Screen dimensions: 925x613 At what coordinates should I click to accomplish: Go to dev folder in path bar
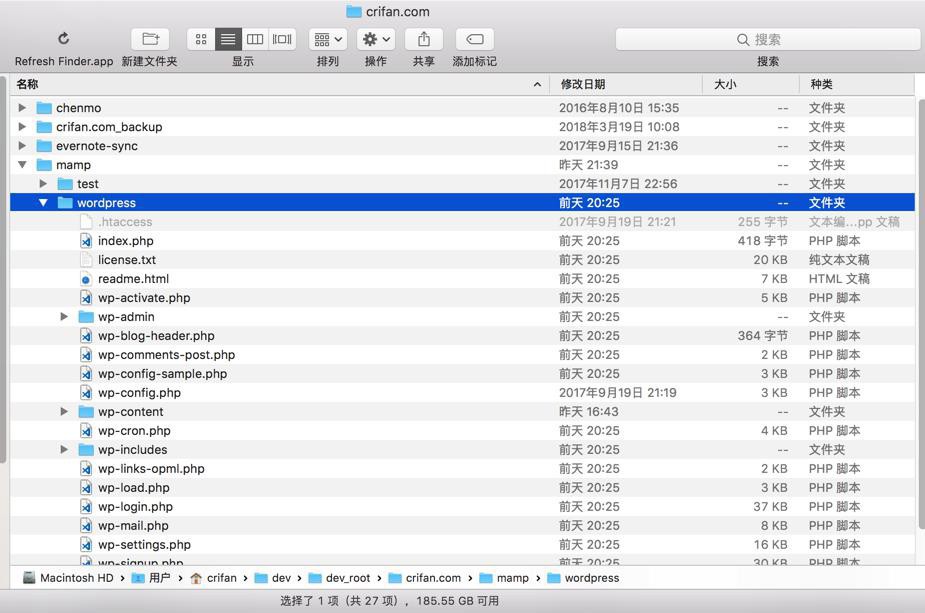tap(273, 578)
